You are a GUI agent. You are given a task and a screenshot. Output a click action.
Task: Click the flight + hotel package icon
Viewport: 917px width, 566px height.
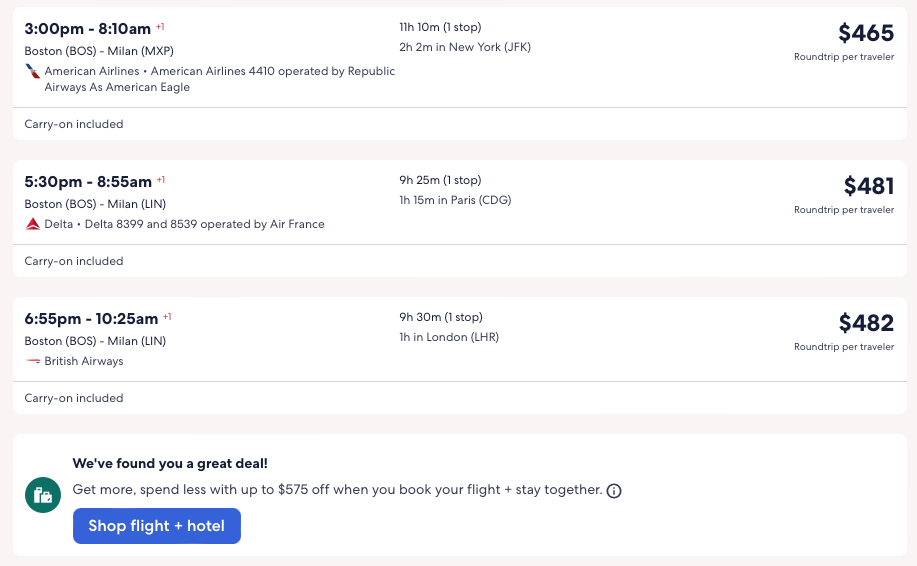pos(43,494)
